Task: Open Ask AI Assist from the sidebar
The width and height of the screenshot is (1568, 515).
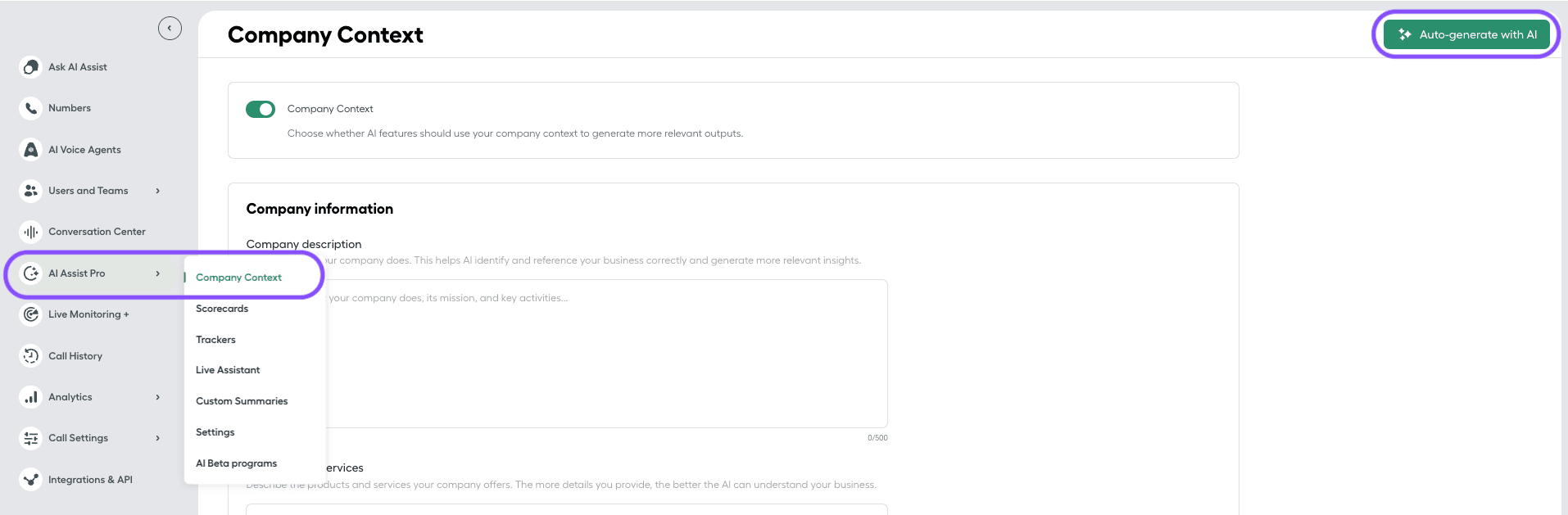Action: (x=78, y=67)
